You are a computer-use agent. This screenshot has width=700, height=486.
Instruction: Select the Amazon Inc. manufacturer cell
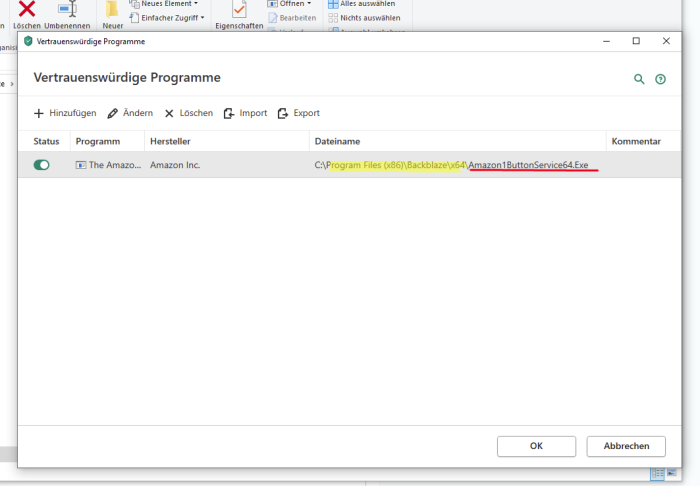tap(175, 165)
